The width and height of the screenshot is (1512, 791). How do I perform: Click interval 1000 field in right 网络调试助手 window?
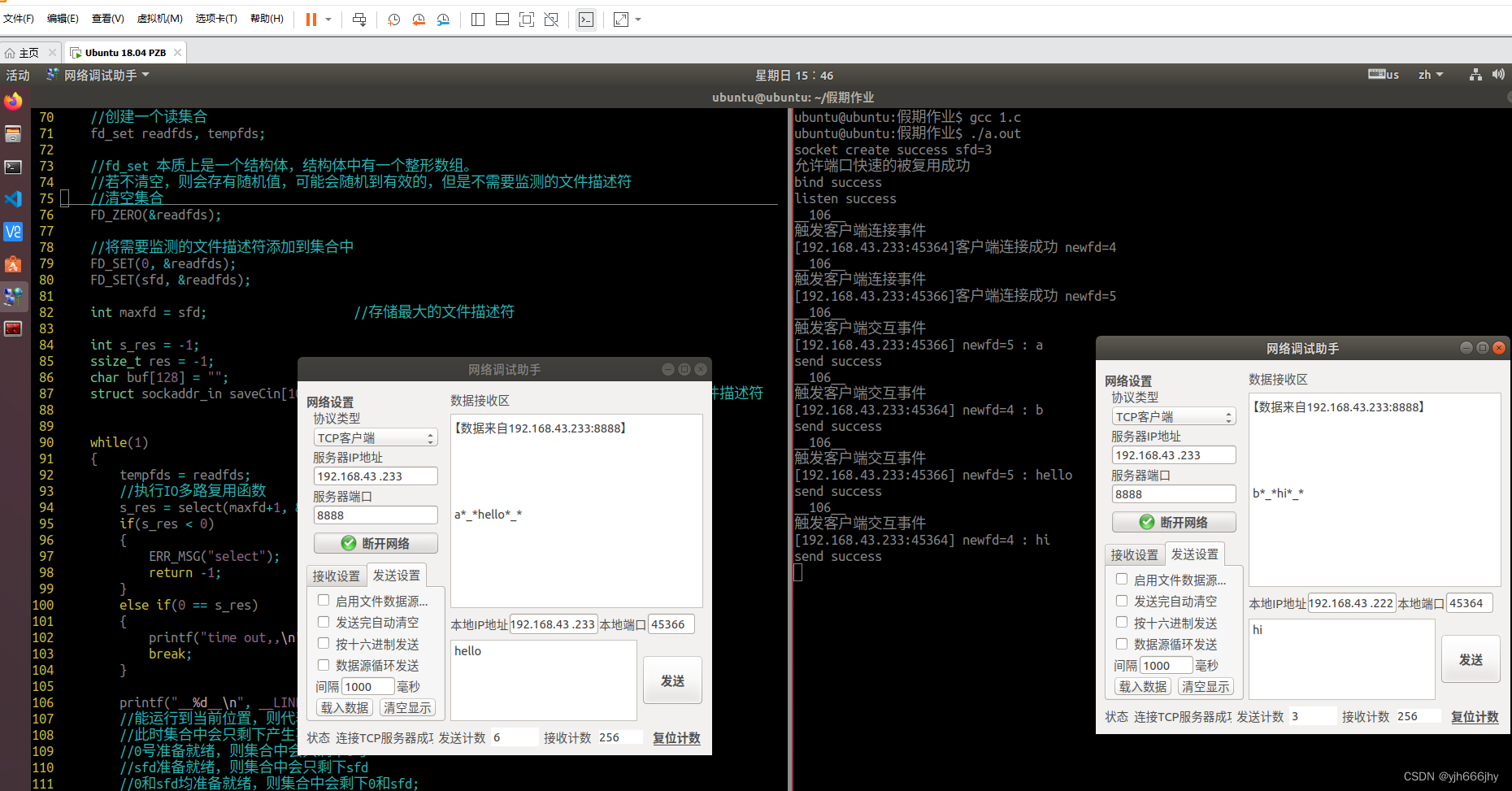(1167, 666)
